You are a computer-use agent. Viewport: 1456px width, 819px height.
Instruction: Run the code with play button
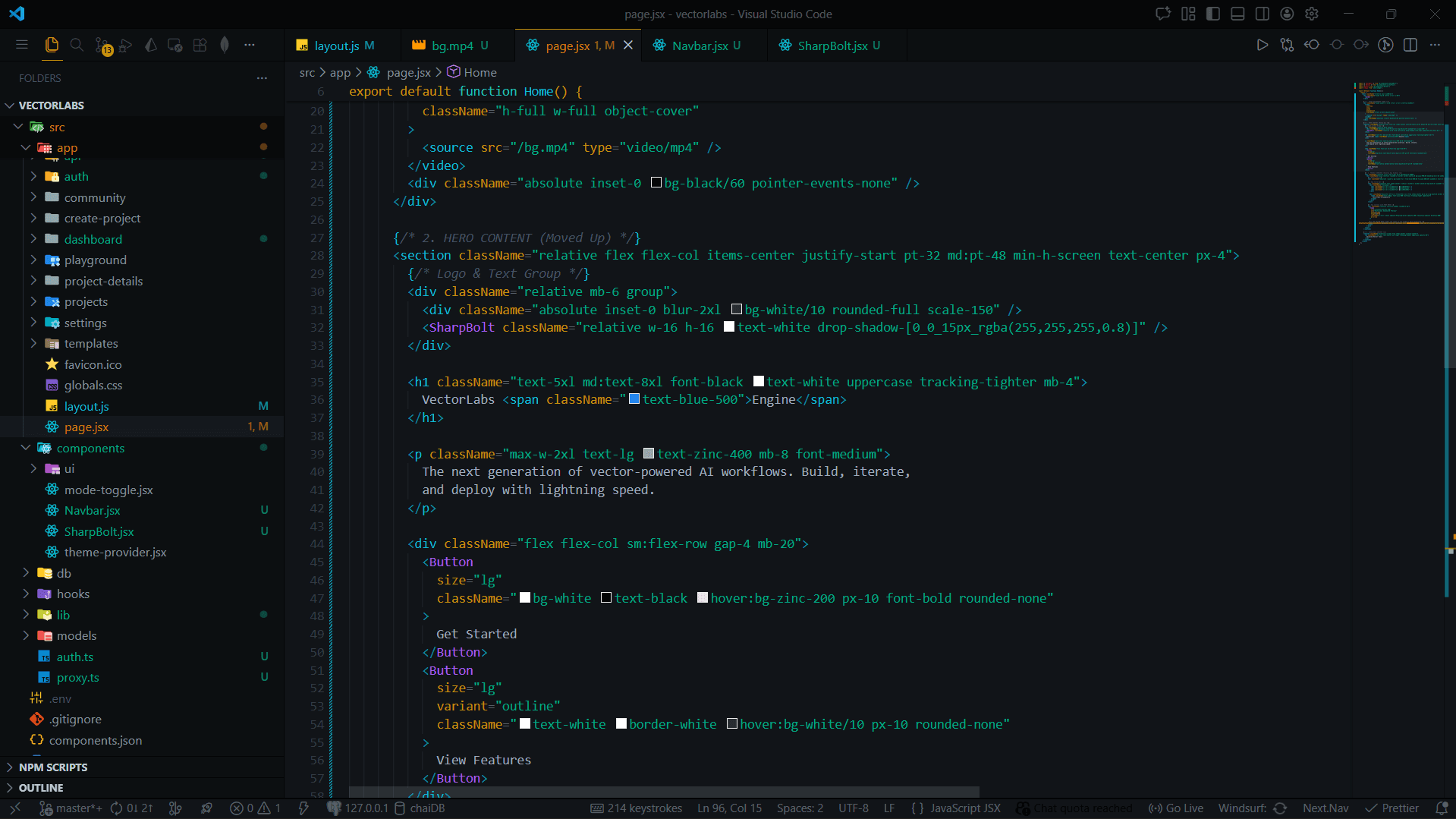[1263, 45]
